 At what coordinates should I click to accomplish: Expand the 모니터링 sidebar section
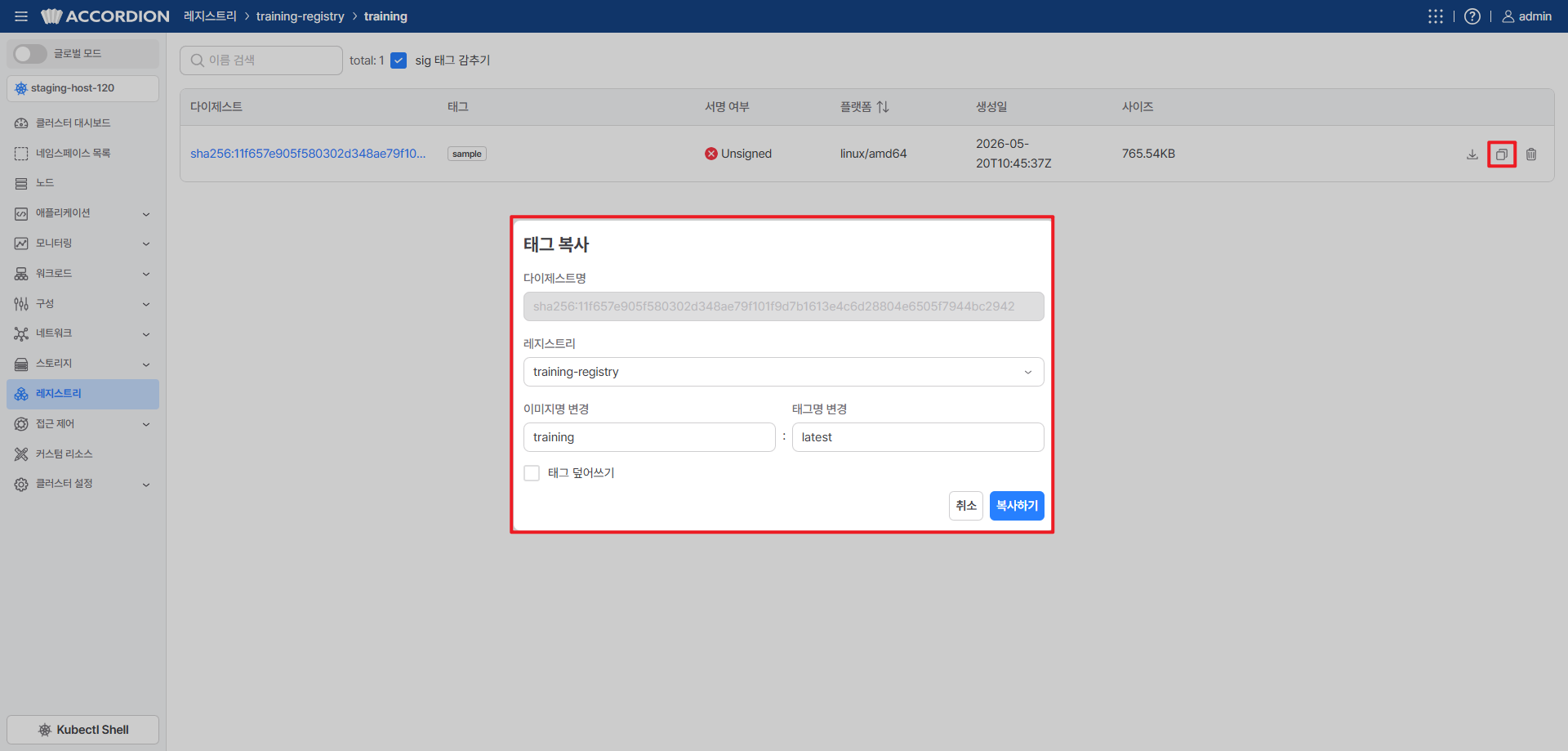click(82, 244)
